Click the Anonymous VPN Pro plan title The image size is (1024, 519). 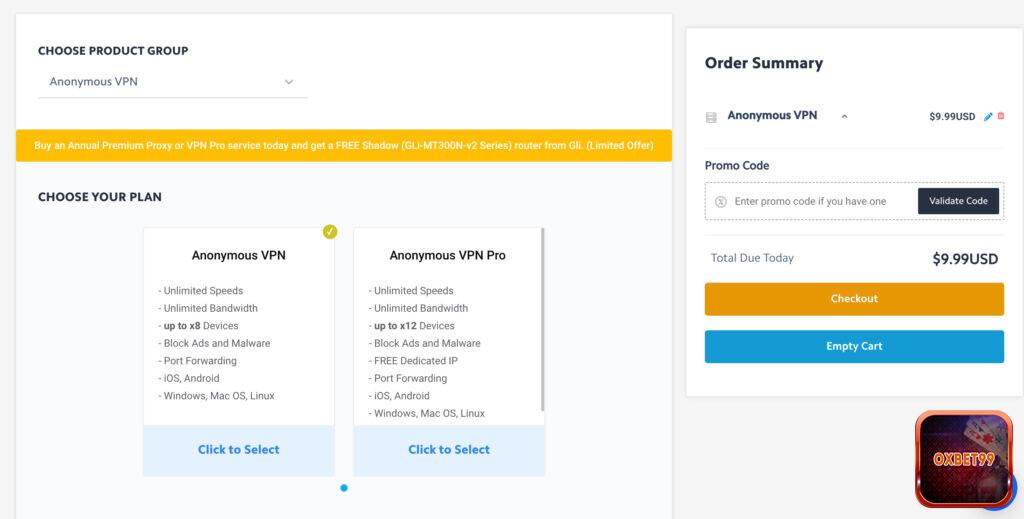pyautogui.click(x=447, y=256)
